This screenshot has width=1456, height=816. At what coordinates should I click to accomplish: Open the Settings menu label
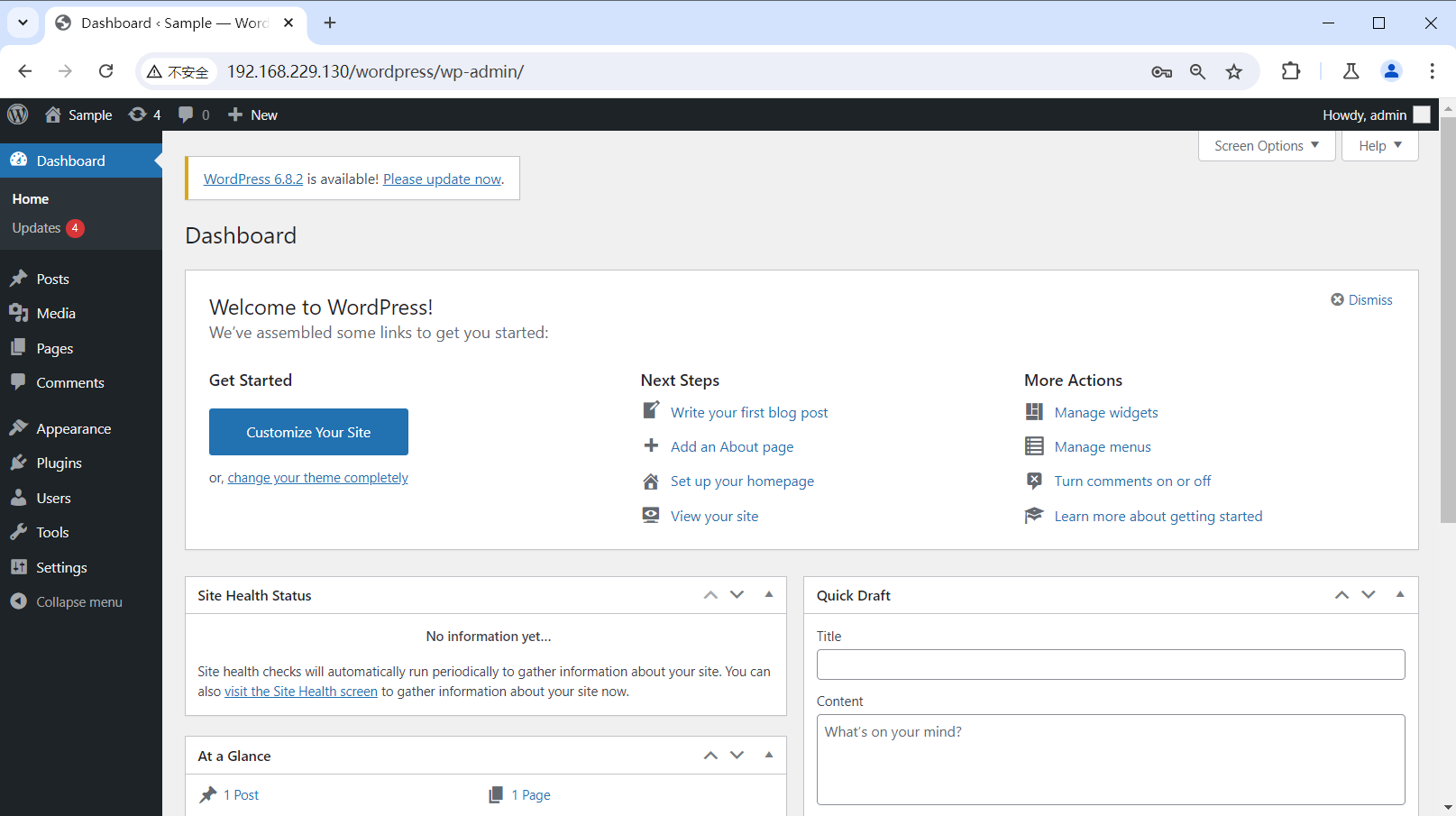click(x=61, y=567)
